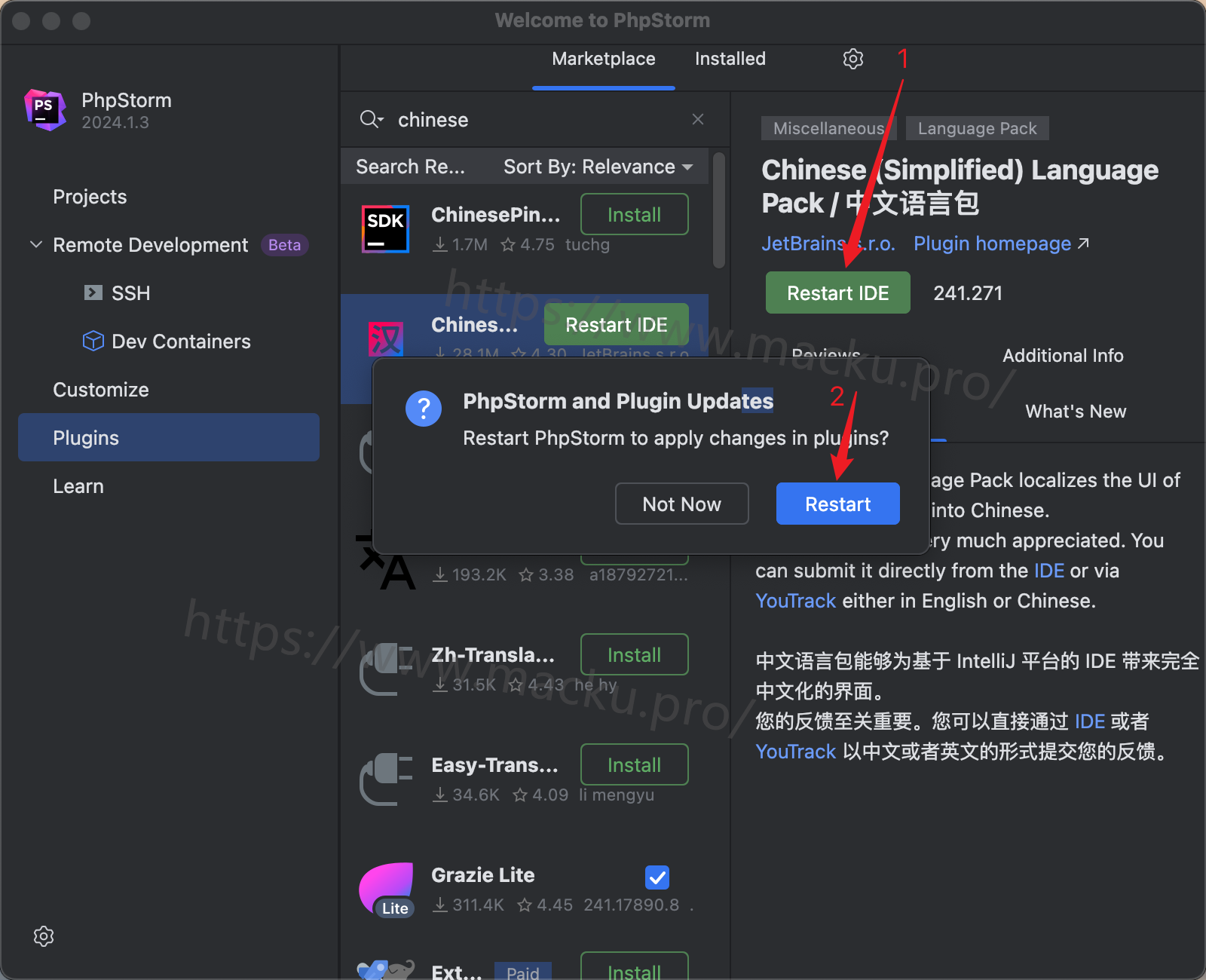Screen dimensions: 1206x980
Task: Clear the chinese search text
Action: 698,119
